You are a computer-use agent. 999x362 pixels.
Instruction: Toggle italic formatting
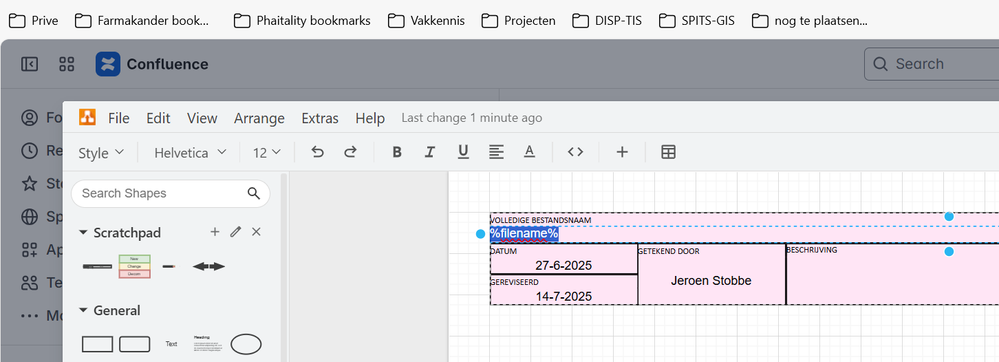pos(430,152)
